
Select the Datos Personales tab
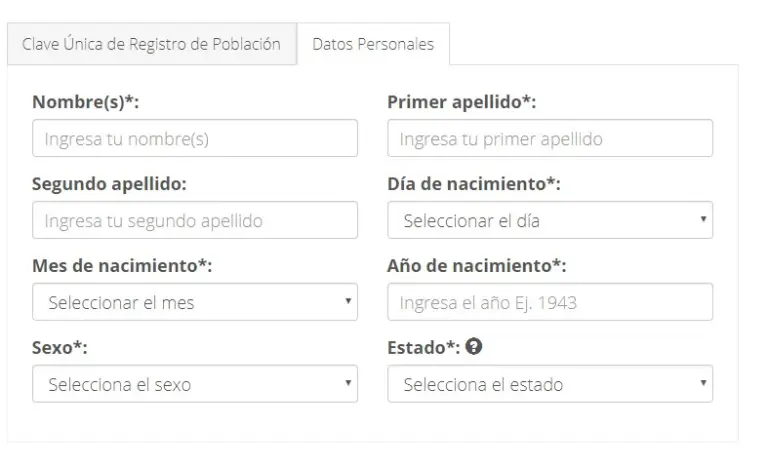coord(373,45)
